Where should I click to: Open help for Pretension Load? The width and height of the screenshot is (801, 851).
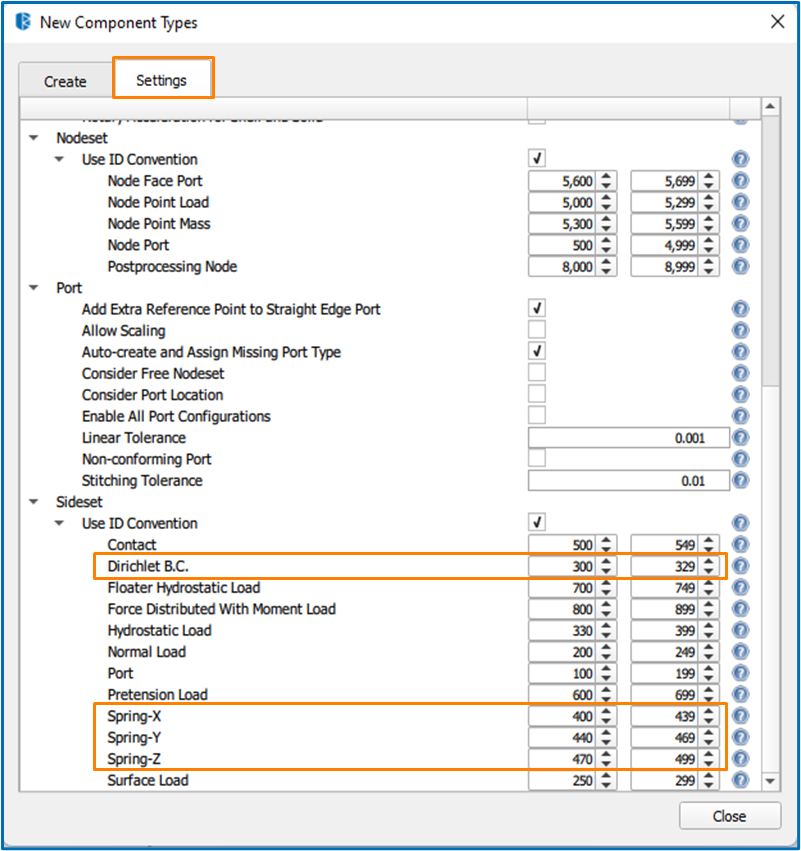[x=740, y=695]
